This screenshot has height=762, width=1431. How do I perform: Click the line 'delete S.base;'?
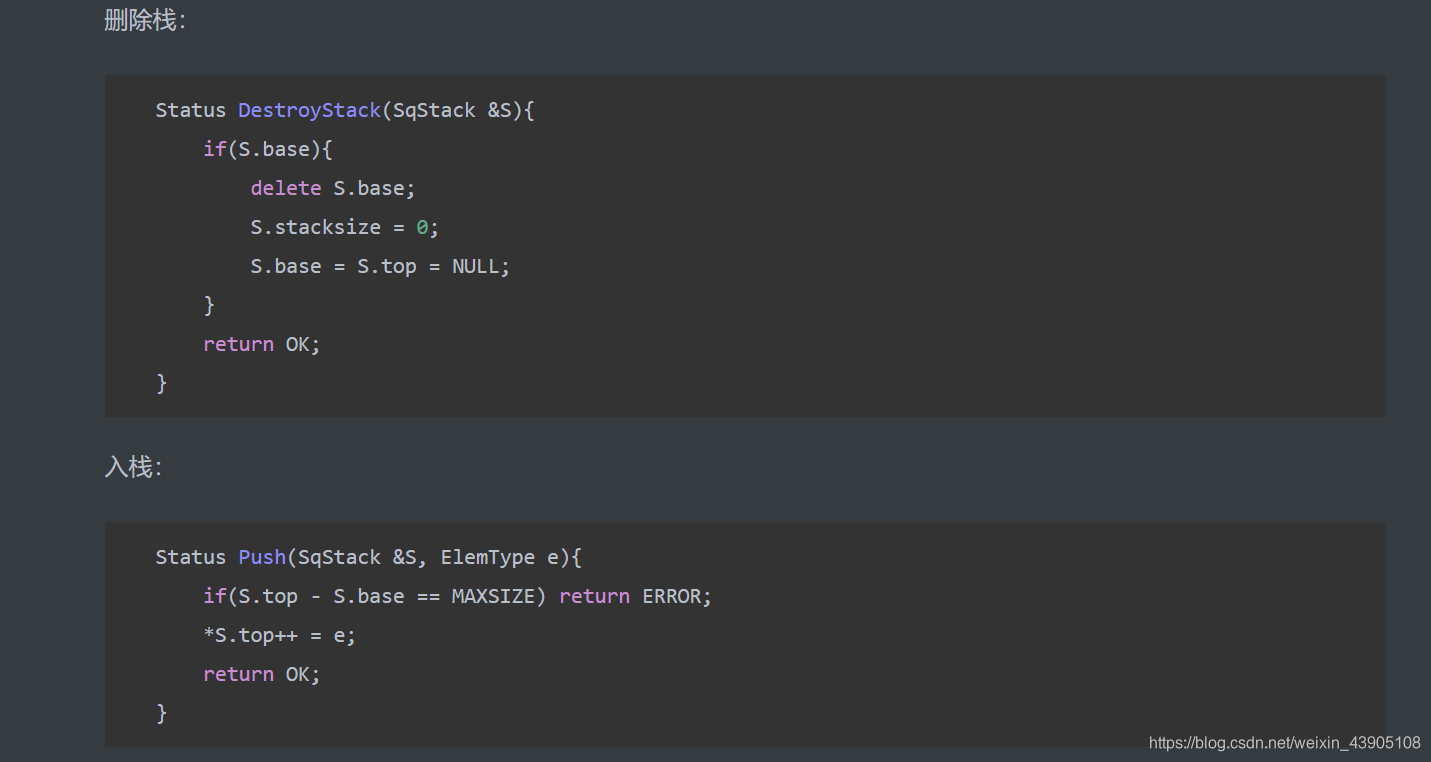point(332,188)
